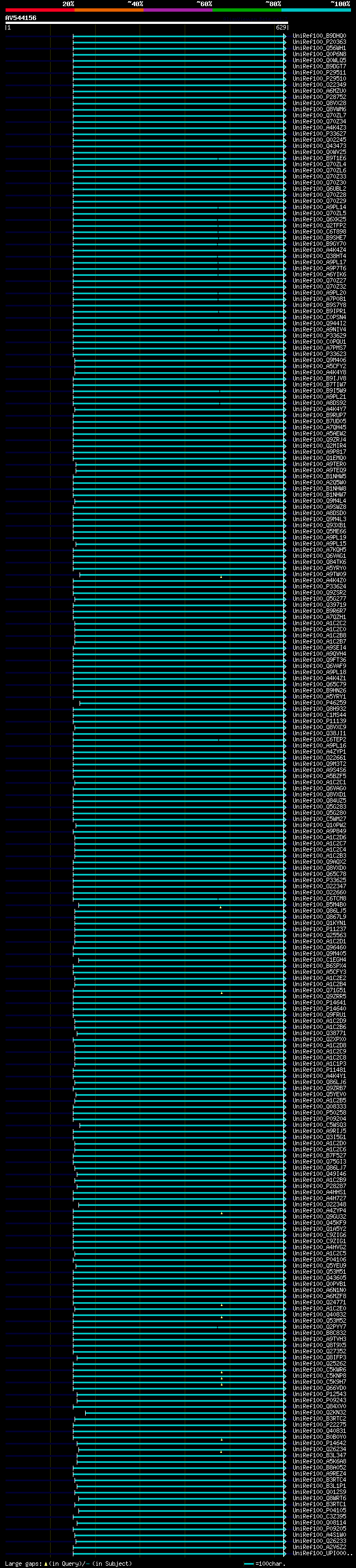The height and width of the screenshot is (1568, 356).
Task: Click the white query length ruler bar
Action: coord(146,22)
